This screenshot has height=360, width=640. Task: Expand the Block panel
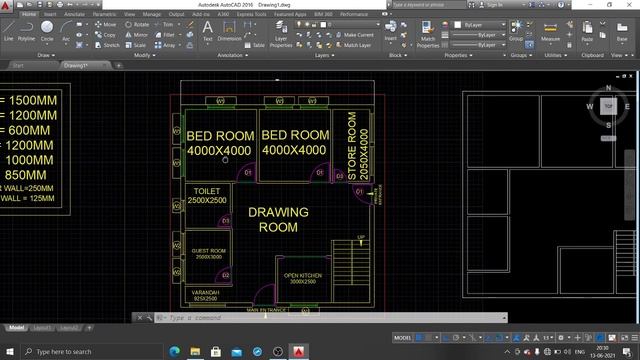tap(398, 55)
